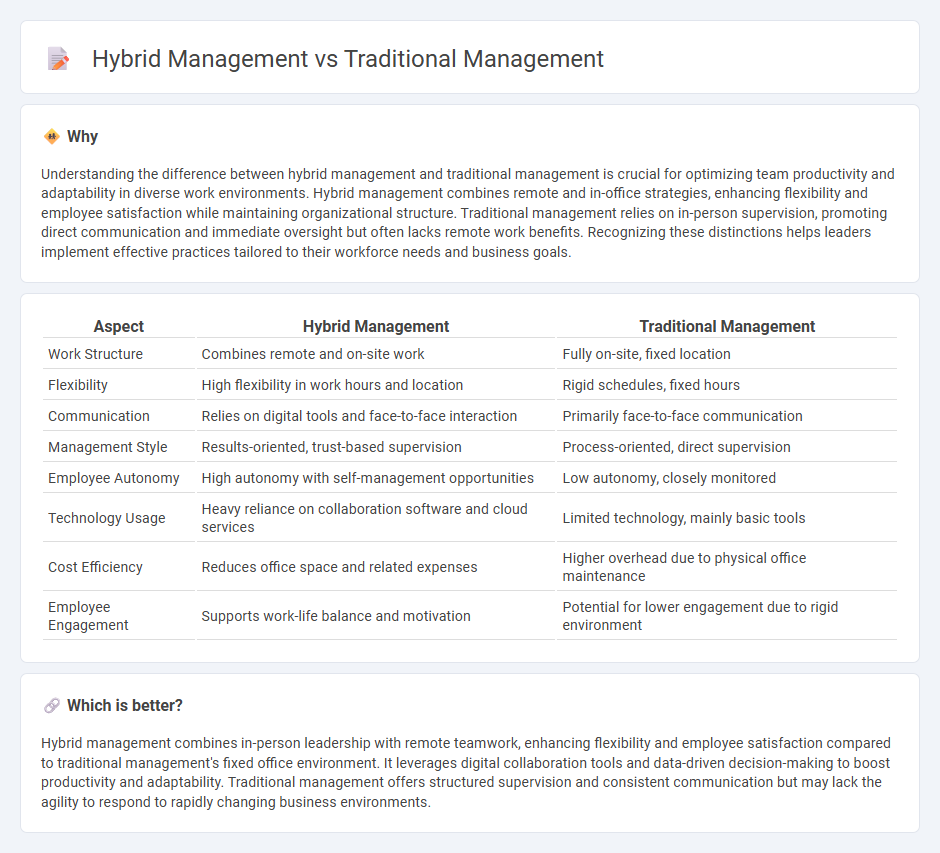Select the Employee Autonomy row label

pos(114,478)
